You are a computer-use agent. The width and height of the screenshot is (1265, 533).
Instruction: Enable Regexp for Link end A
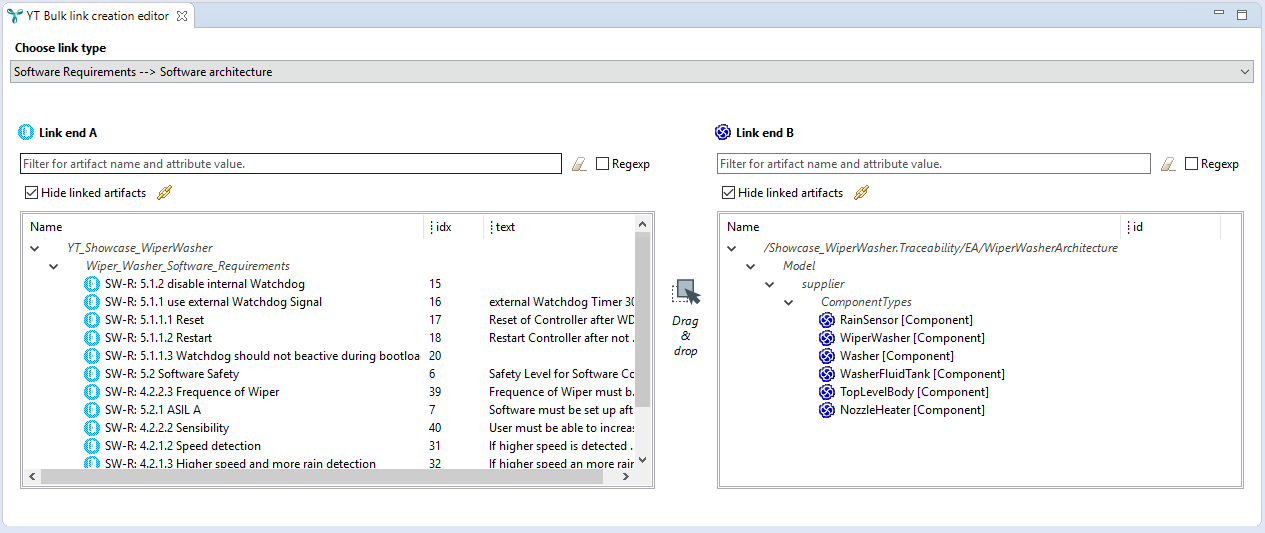(602, 164)
